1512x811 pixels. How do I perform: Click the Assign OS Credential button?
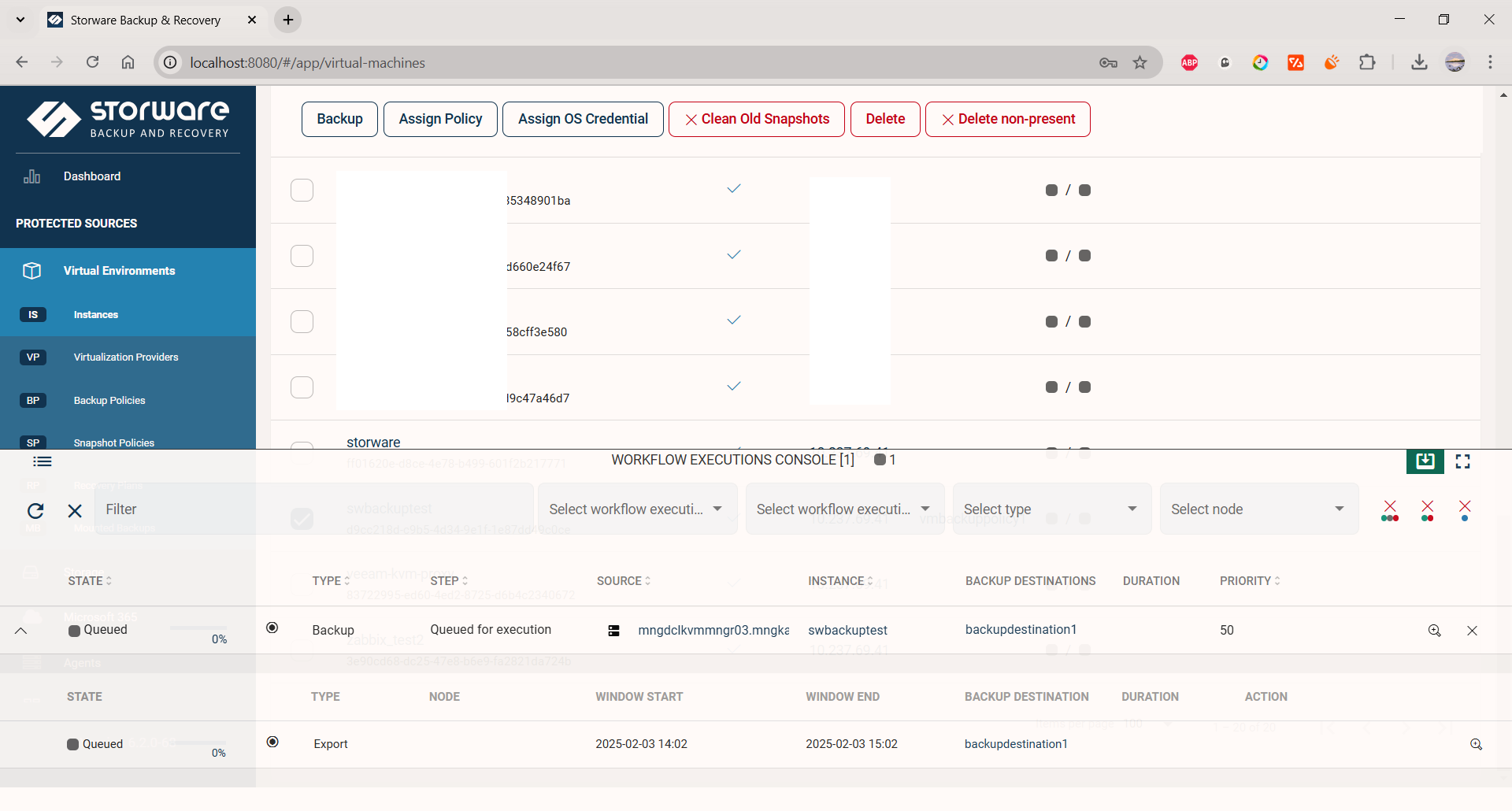(583, 119)
